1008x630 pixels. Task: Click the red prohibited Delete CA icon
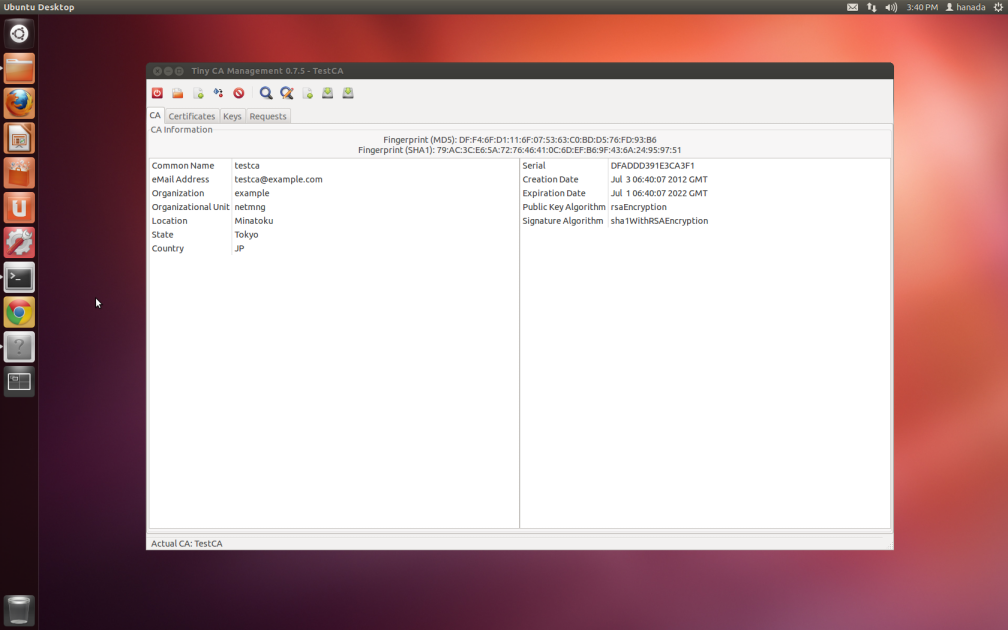coord(239,93)
